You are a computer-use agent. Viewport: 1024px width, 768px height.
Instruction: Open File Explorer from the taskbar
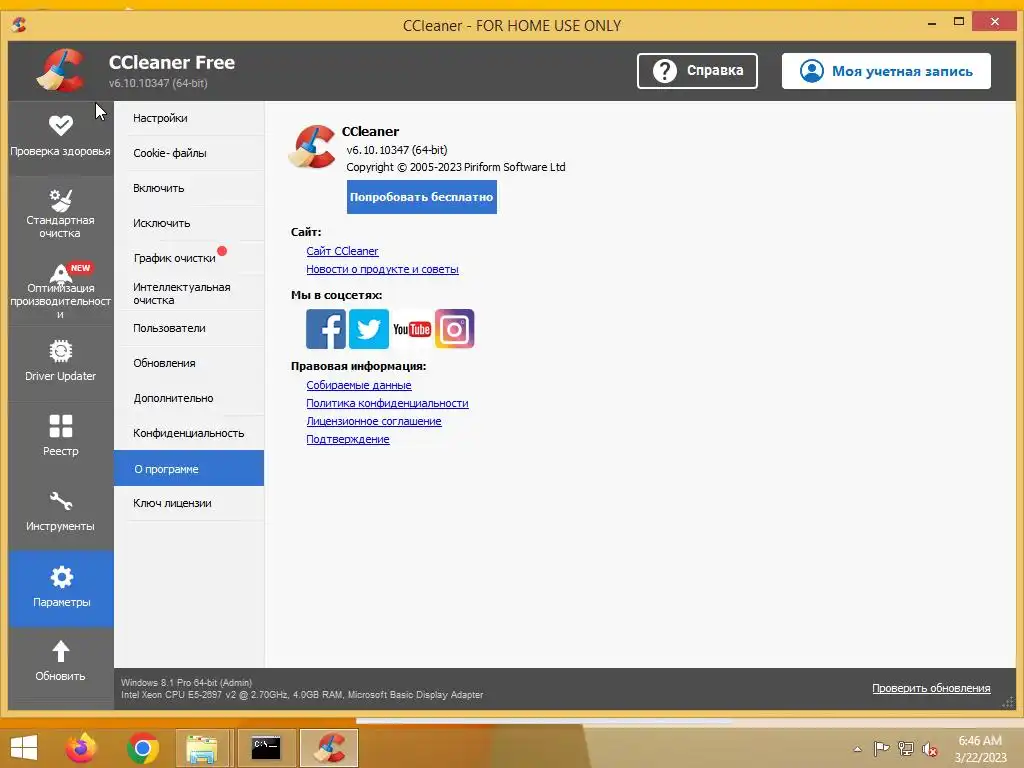click(x=202, y=748)
